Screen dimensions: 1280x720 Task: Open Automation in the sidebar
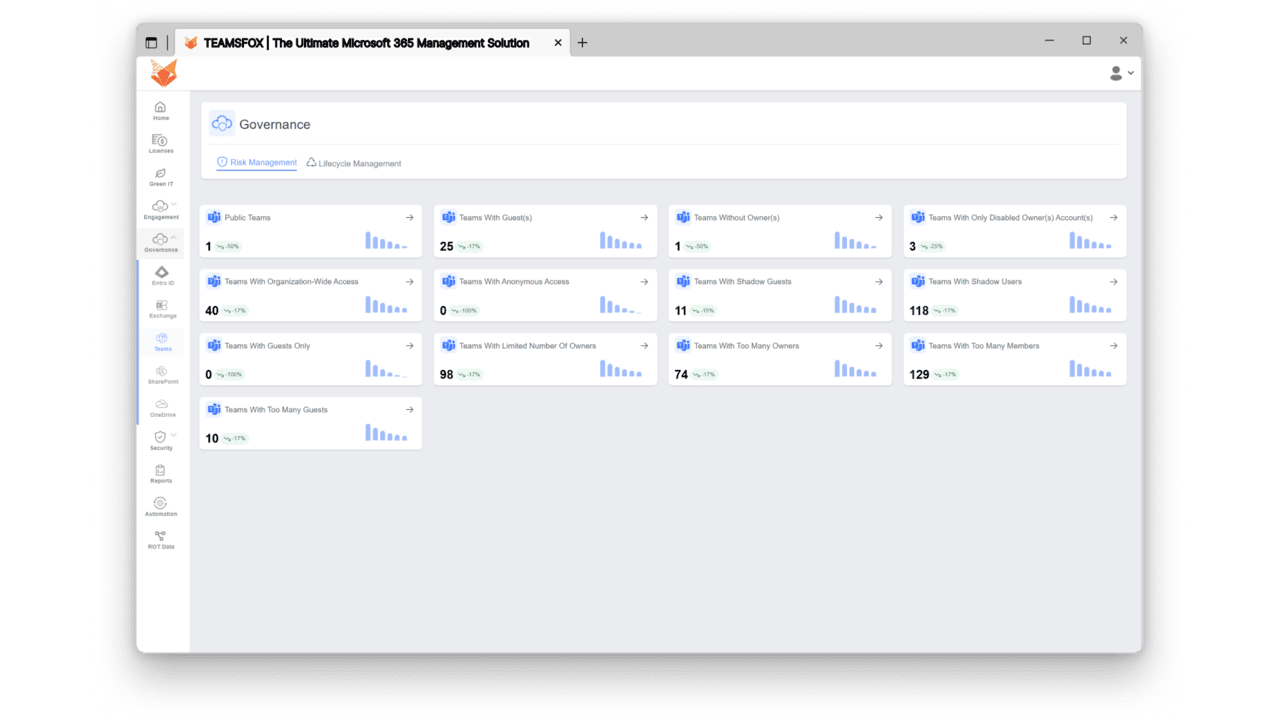[x=160, y=507]
